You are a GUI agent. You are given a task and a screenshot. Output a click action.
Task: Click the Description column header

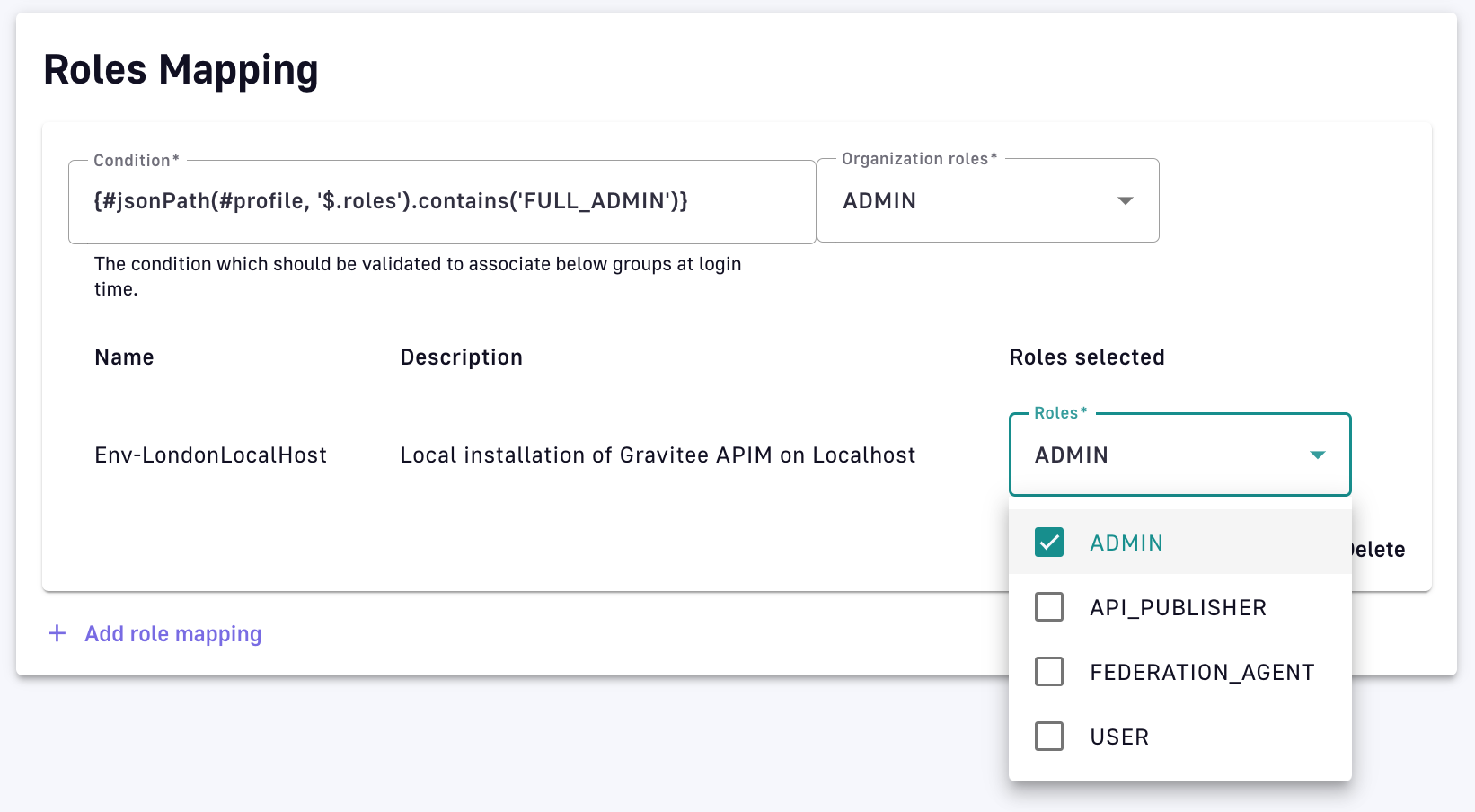[461, 357]
